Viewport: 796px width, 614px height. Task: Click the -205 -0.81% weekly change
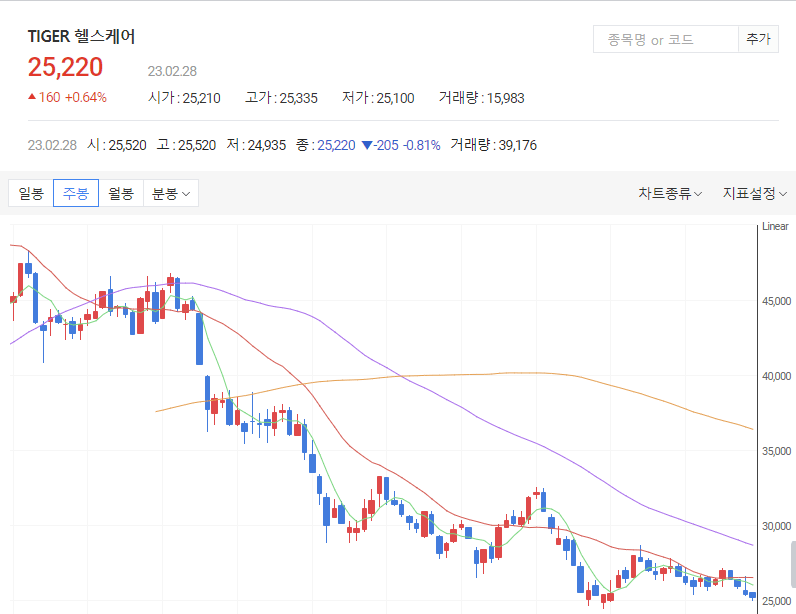[401, 145]
